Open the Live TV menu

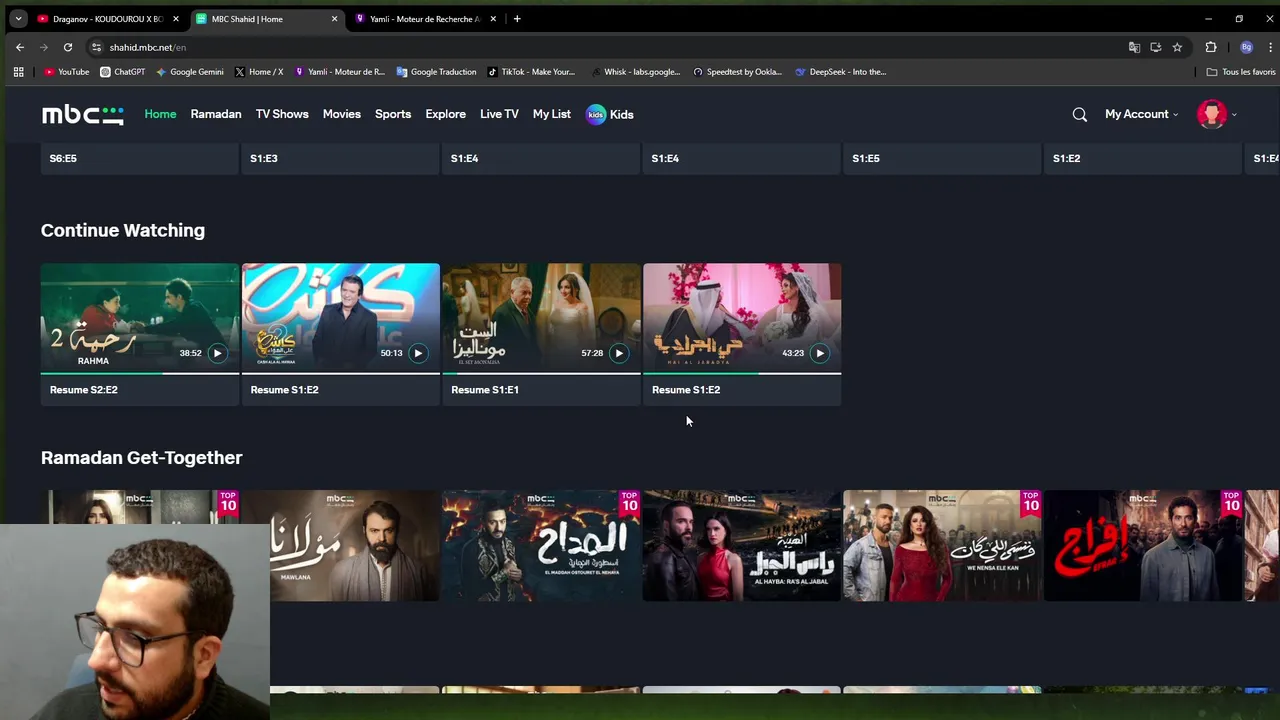pos(499,114)
